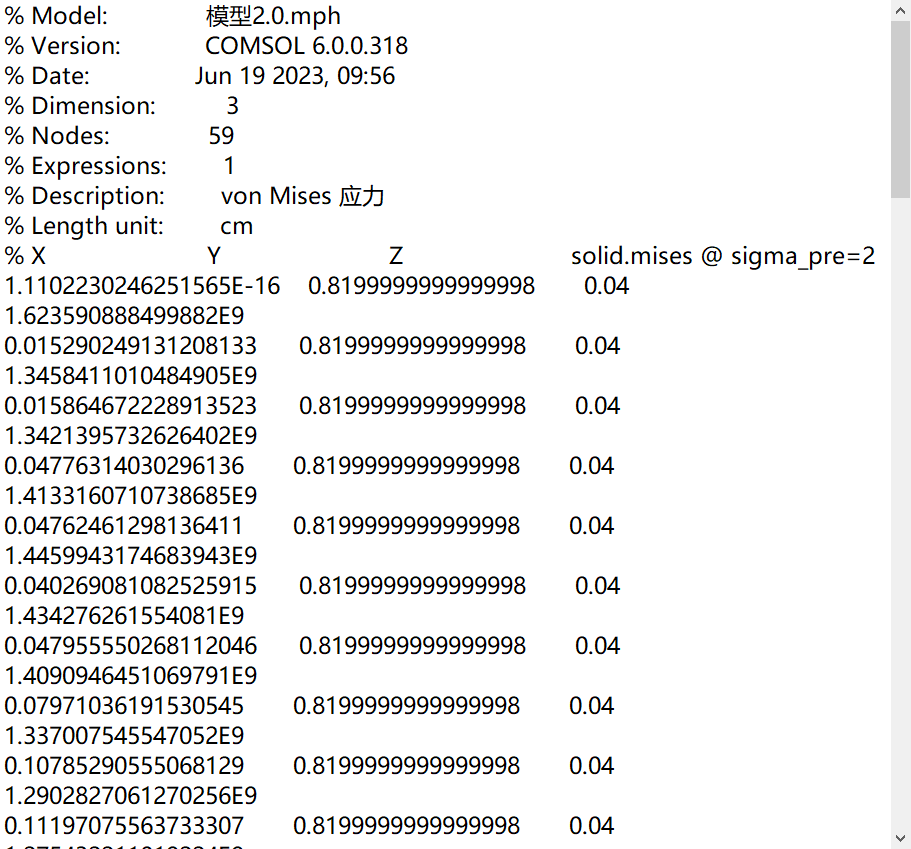Click the X value 0.04776314030296136
Viewport: 911px width, 849px height.
coord(124,466)
